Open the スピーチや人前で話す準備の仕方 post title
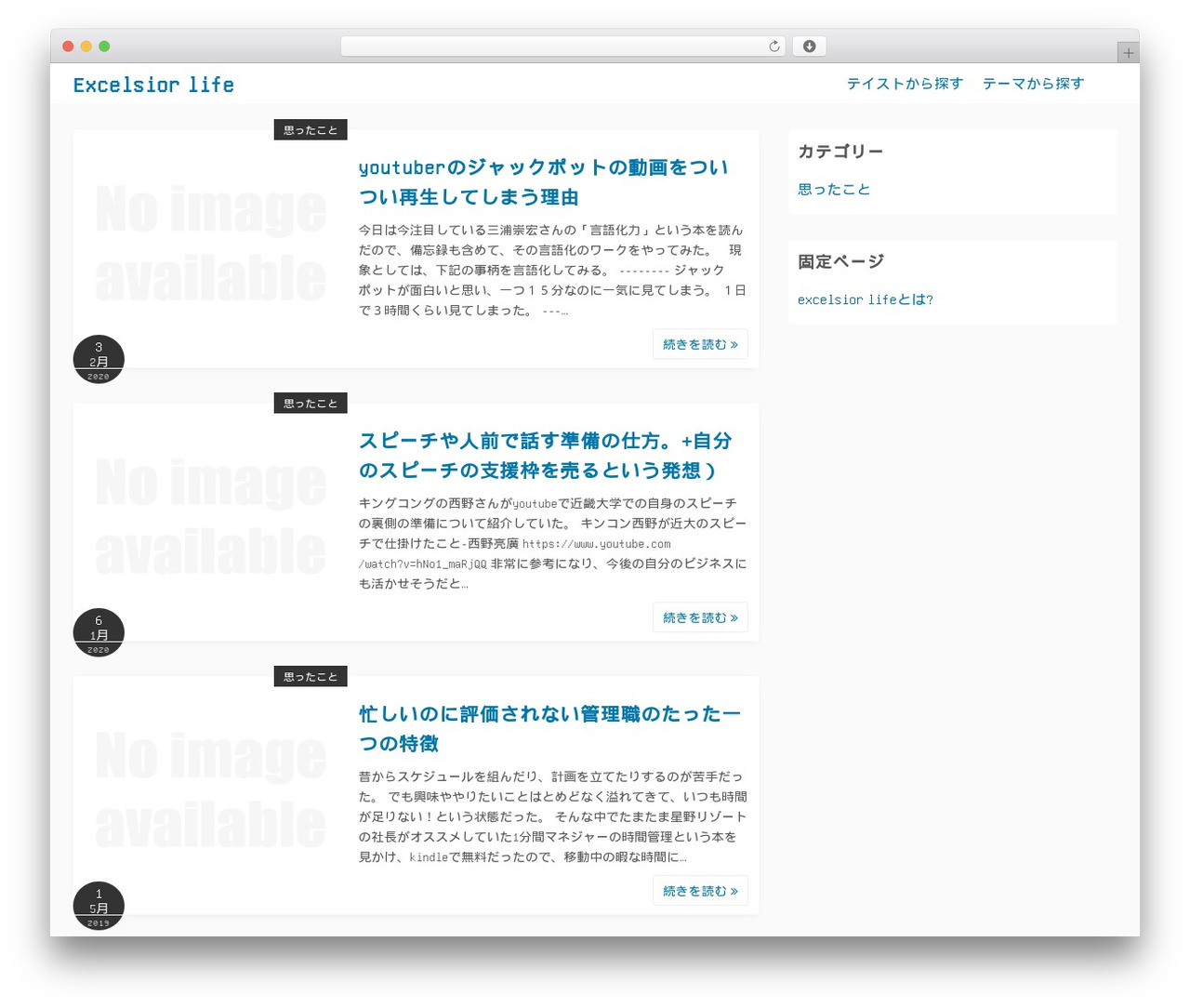Screen dimensions: 1190x1008 546,456
